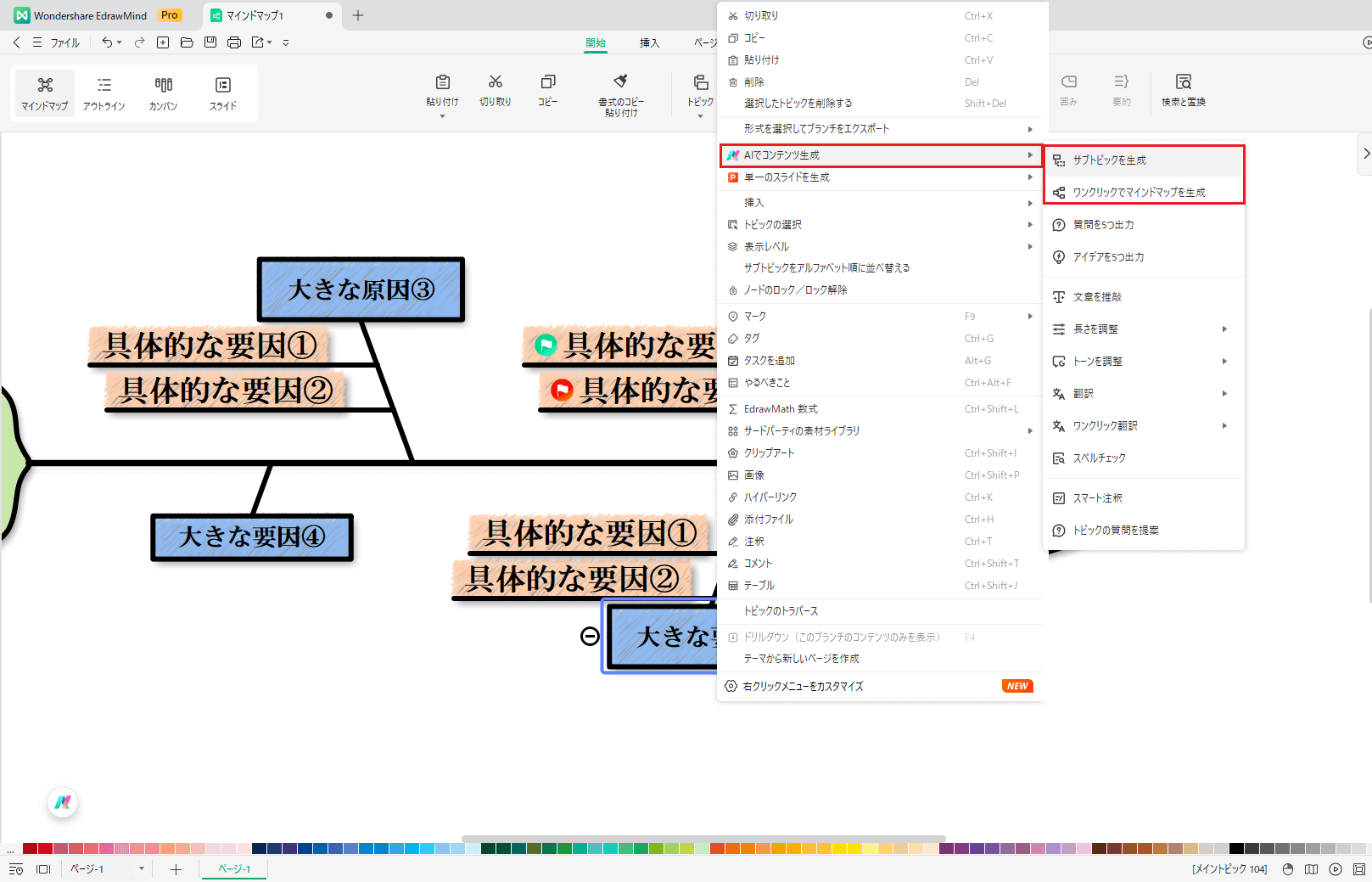Select Smart Annotation in AI submenu
This screenshot has height=882, width=1372.
pyautogui.click(x=1144, y=497)
